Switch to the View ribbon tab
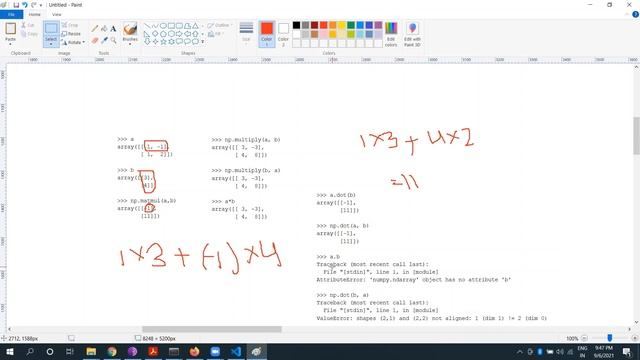The image size is (640, 360). (x=57, y=14)
